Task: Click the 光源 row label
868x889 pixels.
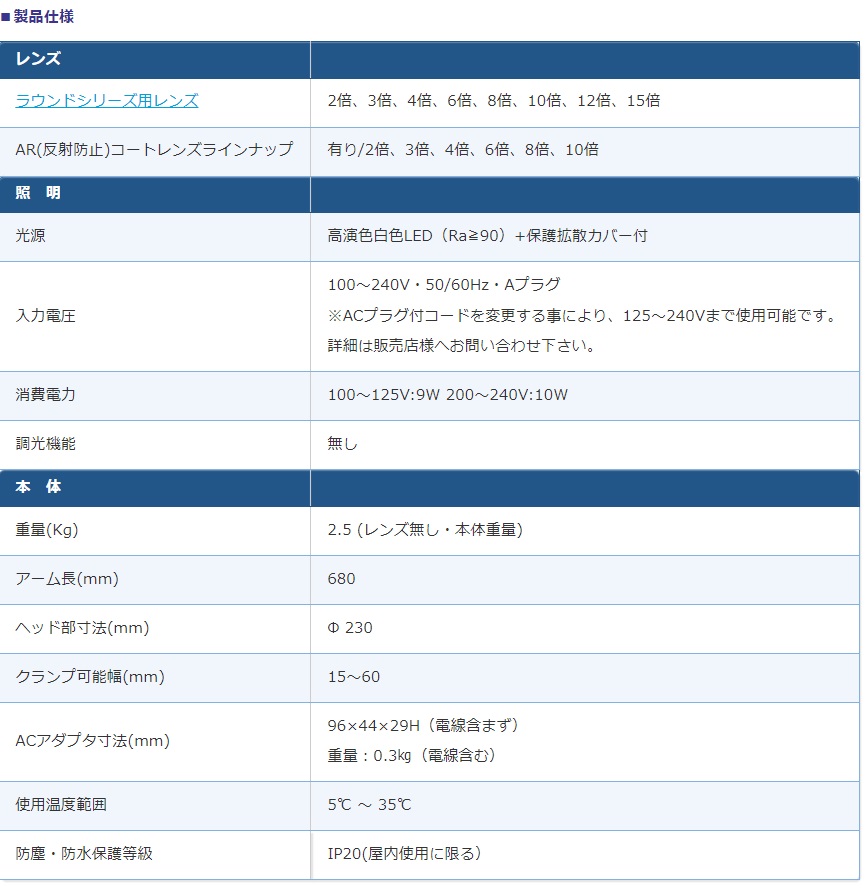Action: 30,235
